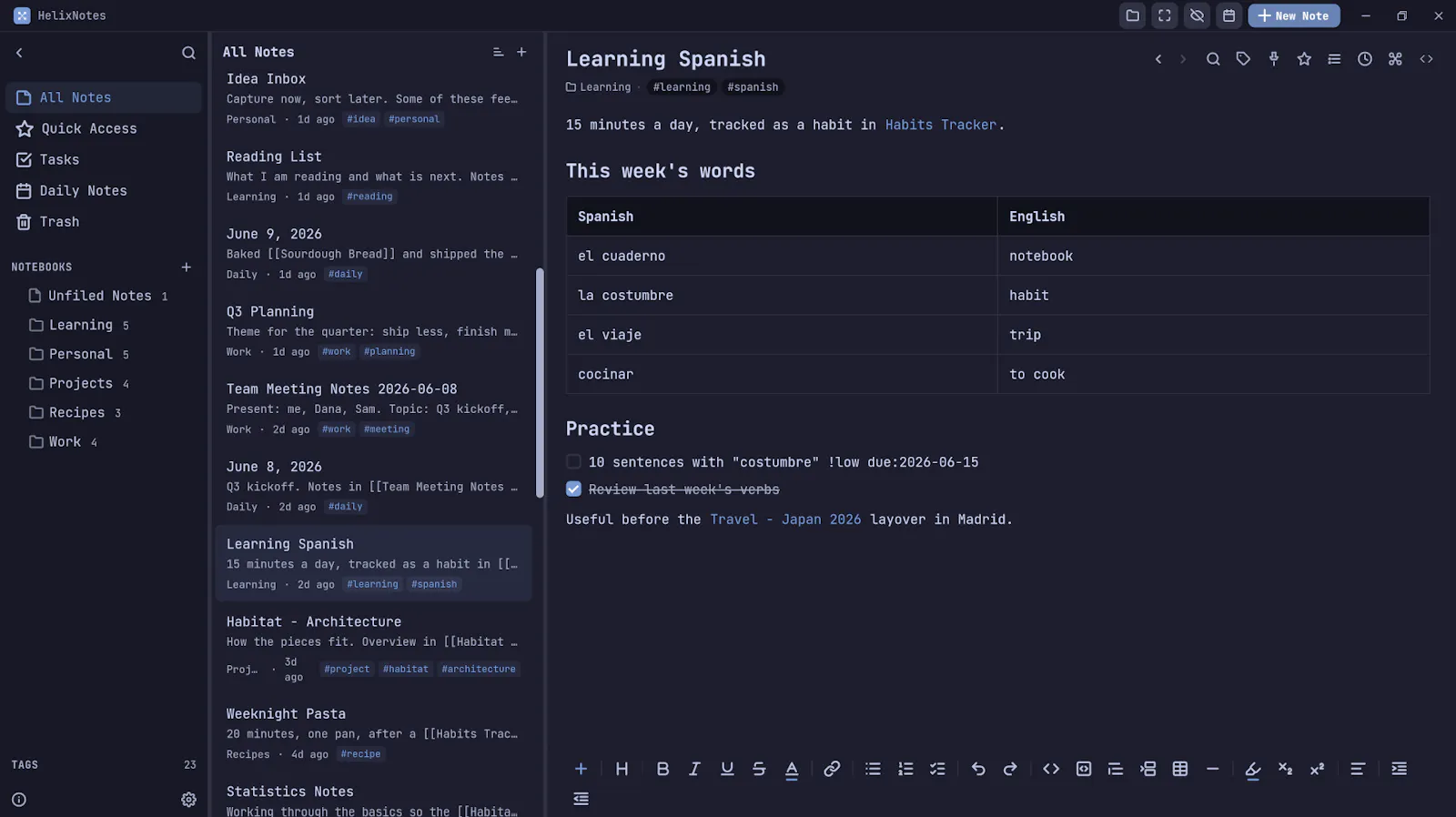Toggle the crossed-out eye preview icon
This screenshot has width=1456, height=817.
point(1197,15)
